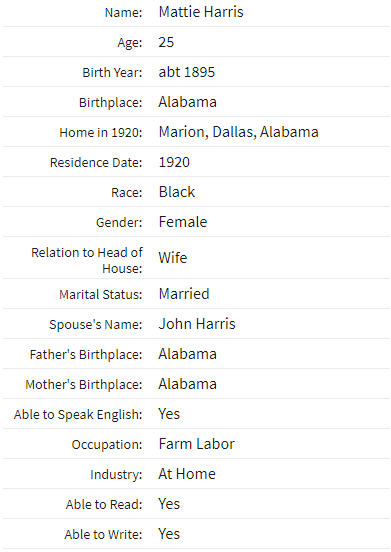The image size is (391, 552).
Task: Click the Birthplace value Alabama
Action: (x=188, y=102)
